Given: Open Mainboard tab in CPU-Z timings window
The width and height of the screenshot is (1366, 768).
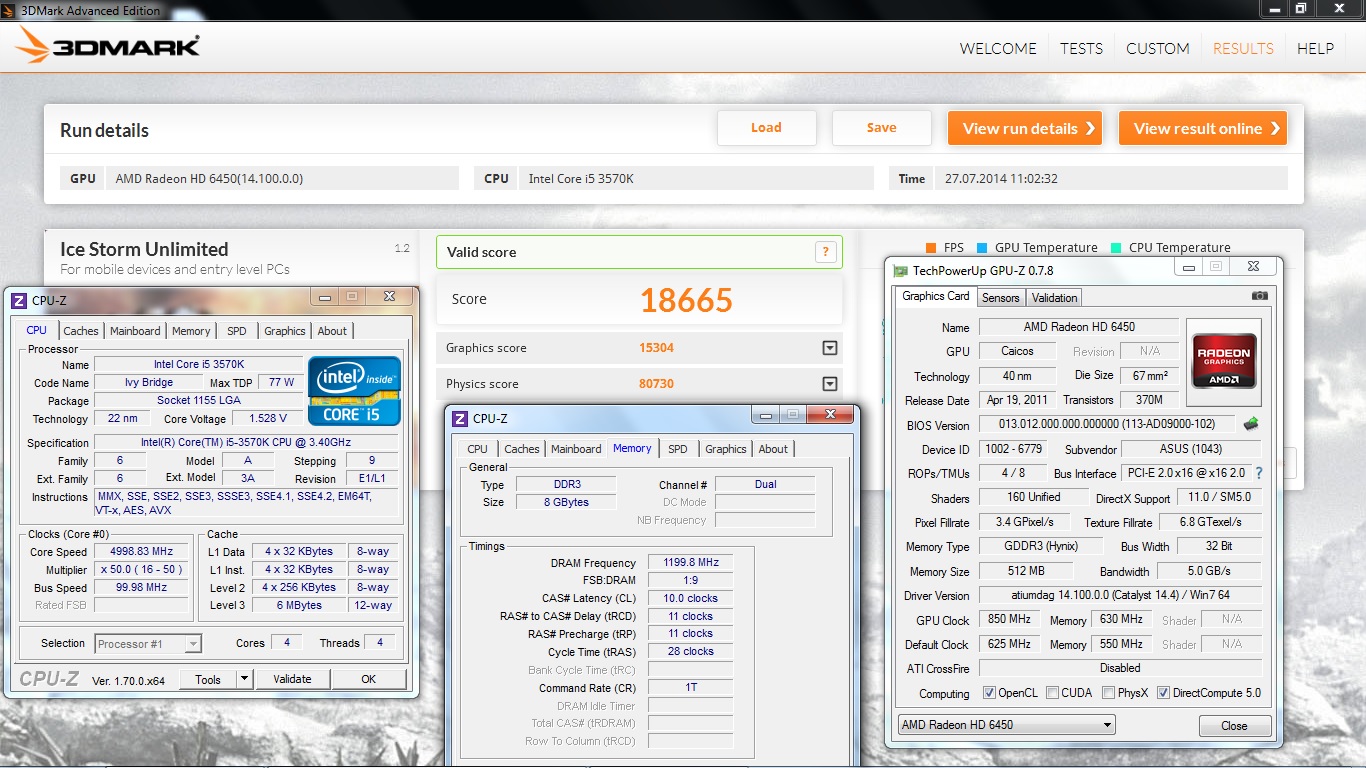Looking at the screenshot, I should [x=576, y=449].
